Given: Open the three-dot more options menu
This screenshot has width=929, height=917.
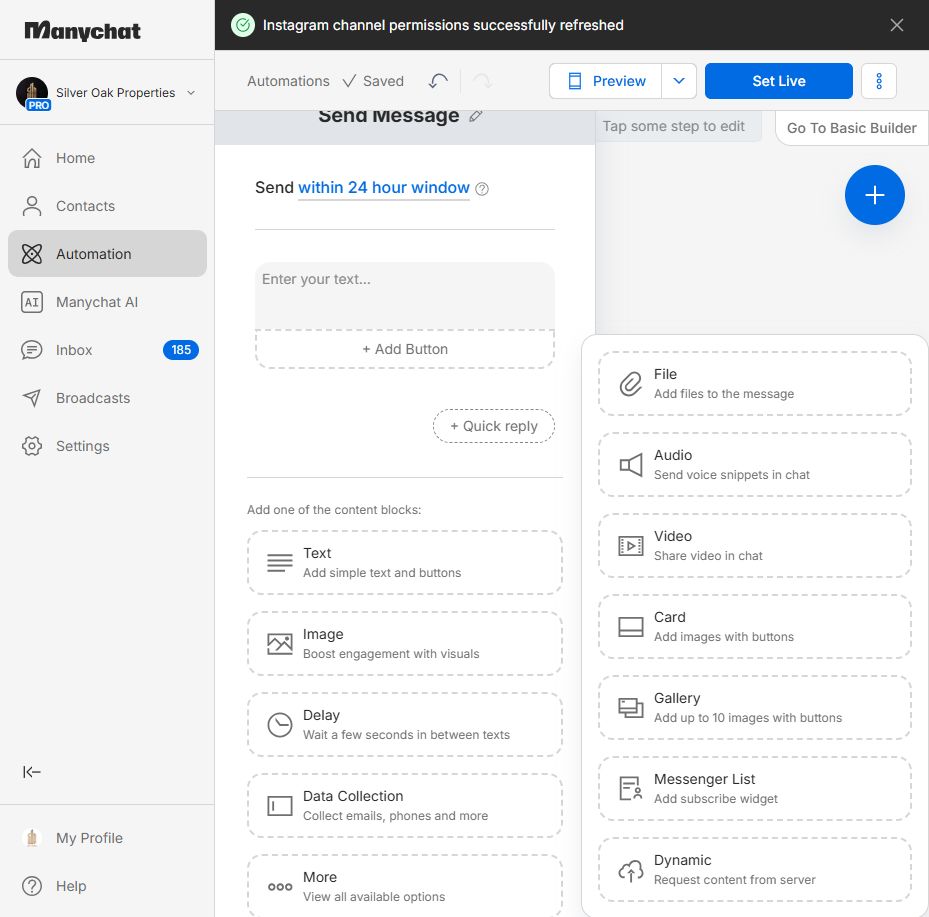Looking at the screenshot, I should click(x=879, y=81).
